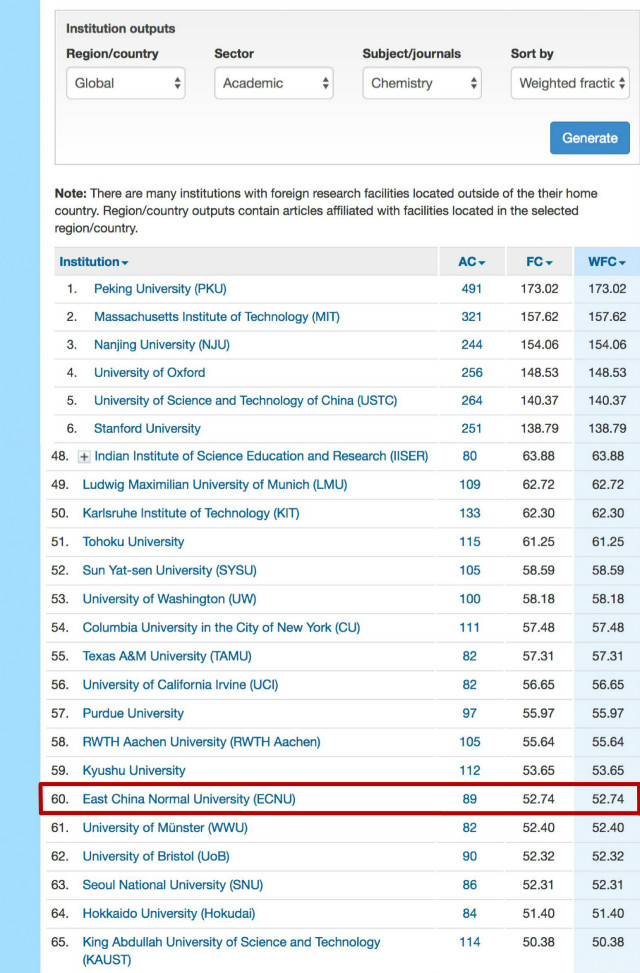Sort table by AC column header

click(471, 262)
